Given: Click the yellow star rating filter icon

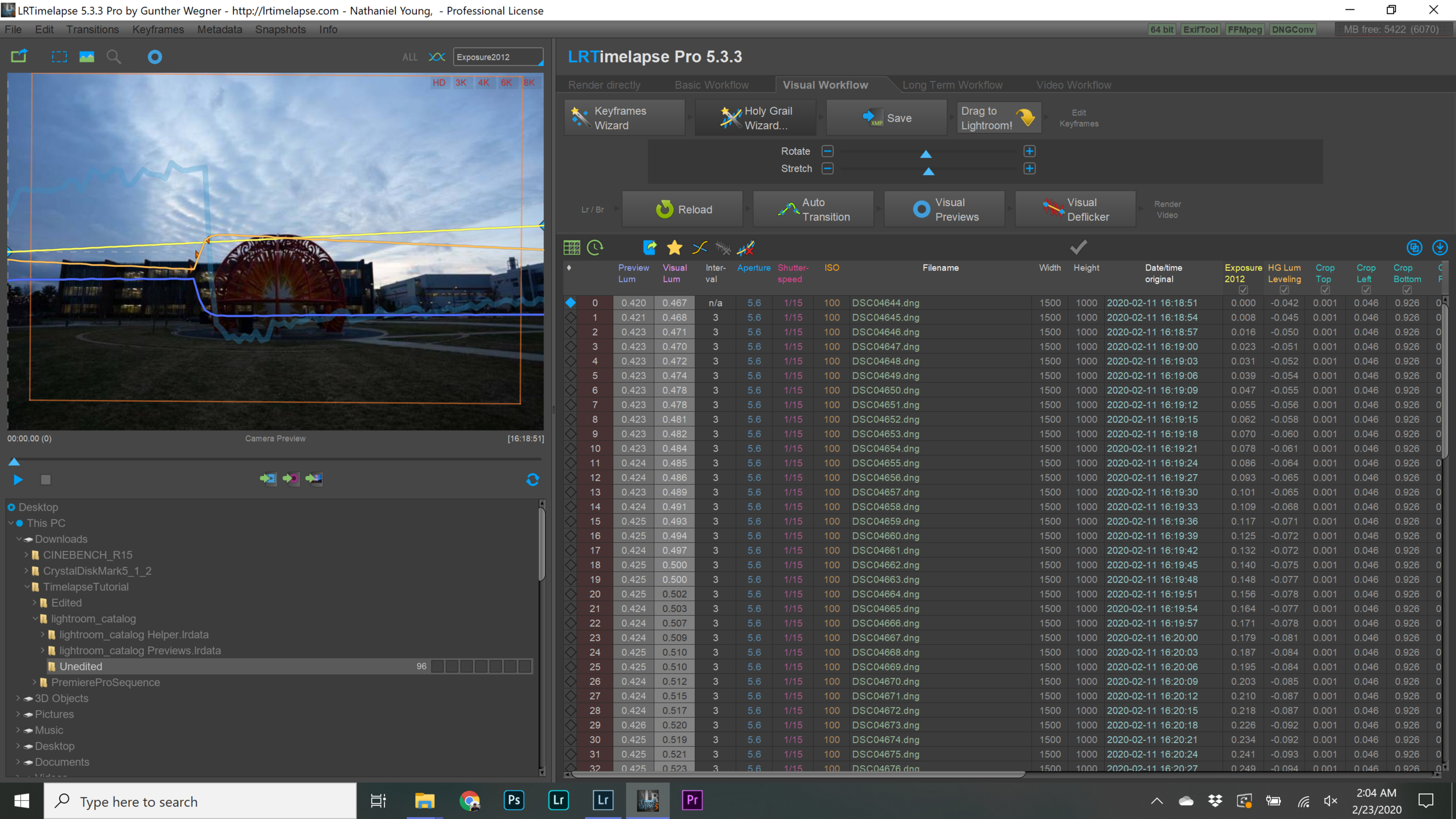Looking at the screenshot, I should pyautogui.click(x=674, y=248).
